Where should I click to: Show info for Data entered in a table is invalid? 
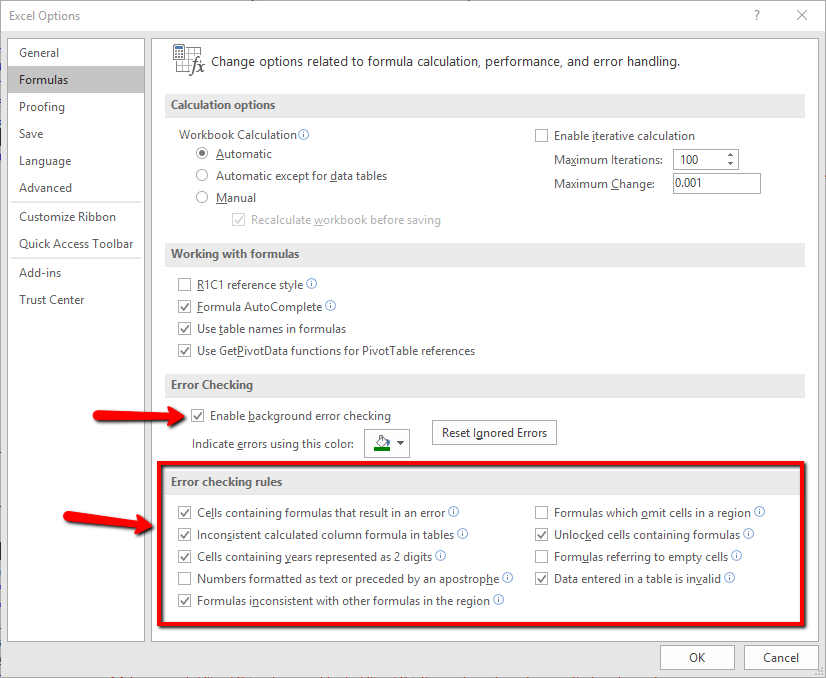729,577
